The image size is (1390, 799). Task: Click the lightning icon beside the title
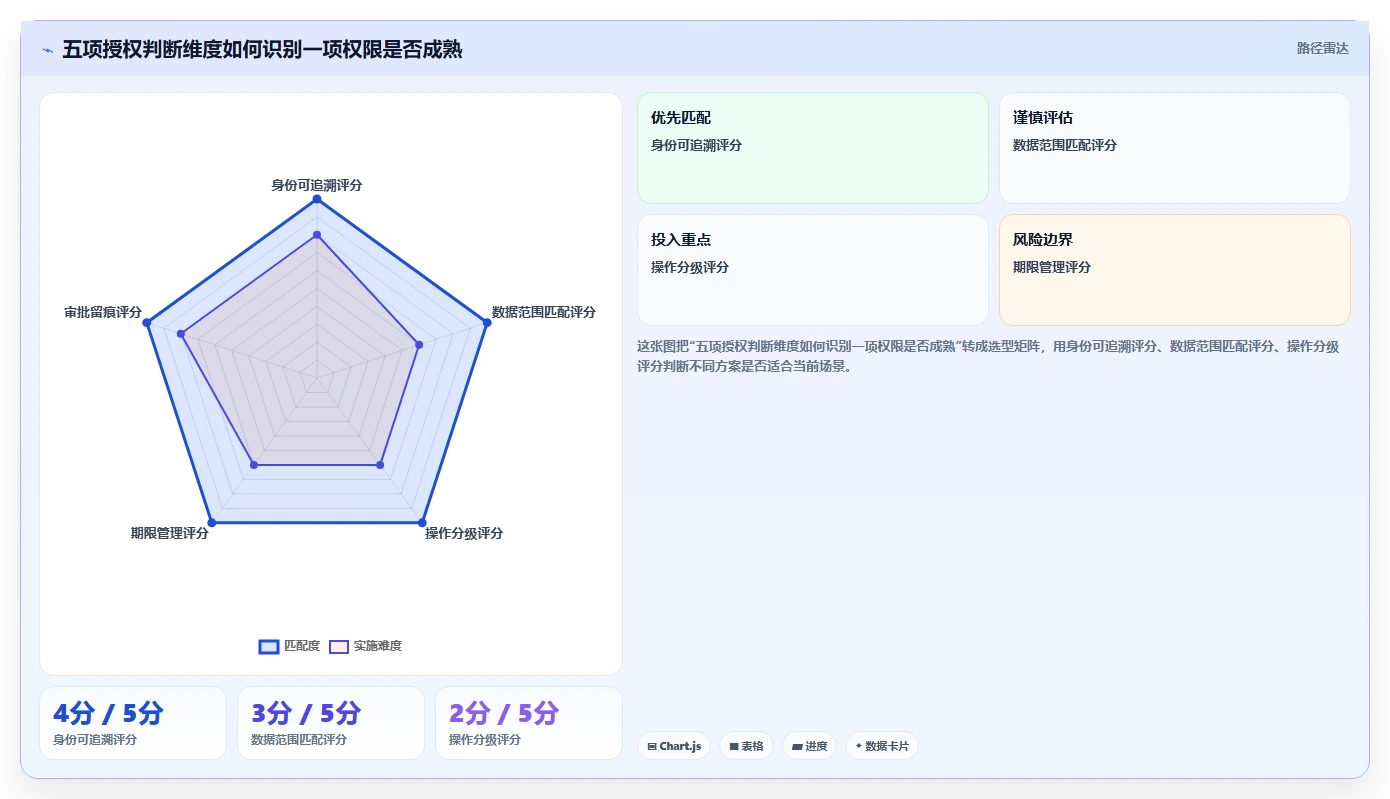click(47, 50)
